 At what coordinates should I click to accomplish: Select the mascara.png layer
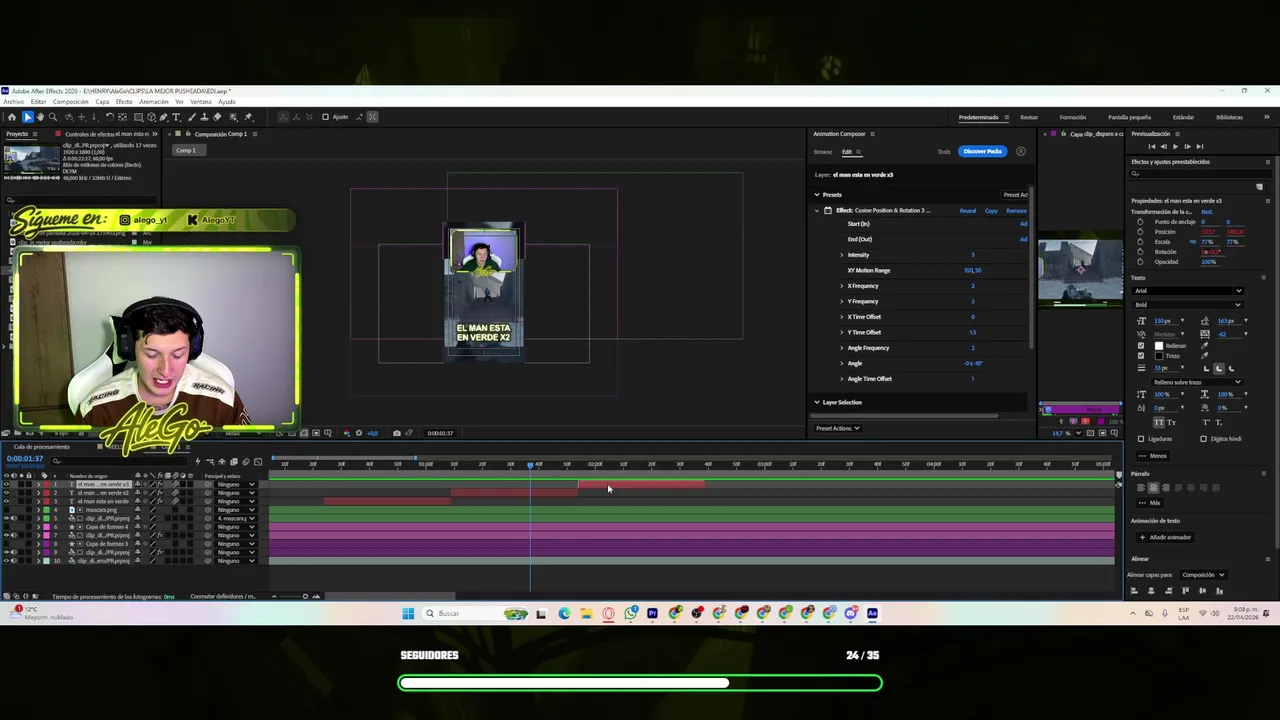coord(101,510)
